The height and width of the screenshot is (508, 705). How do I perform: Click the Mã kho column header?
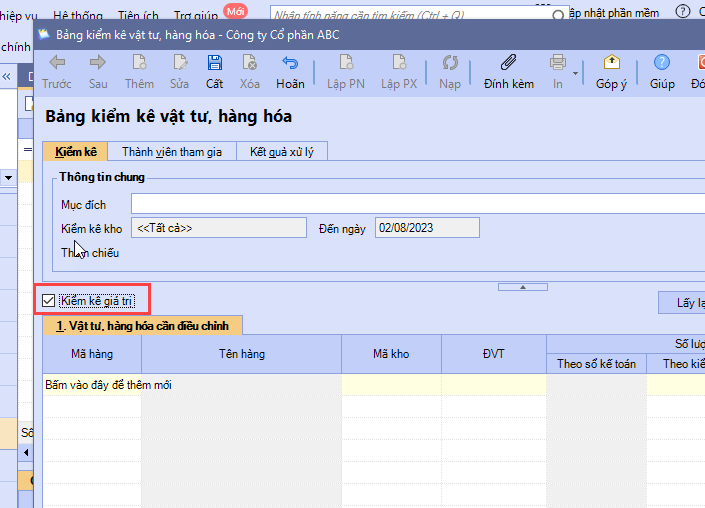pyautogui.click(x=391, y=354)
